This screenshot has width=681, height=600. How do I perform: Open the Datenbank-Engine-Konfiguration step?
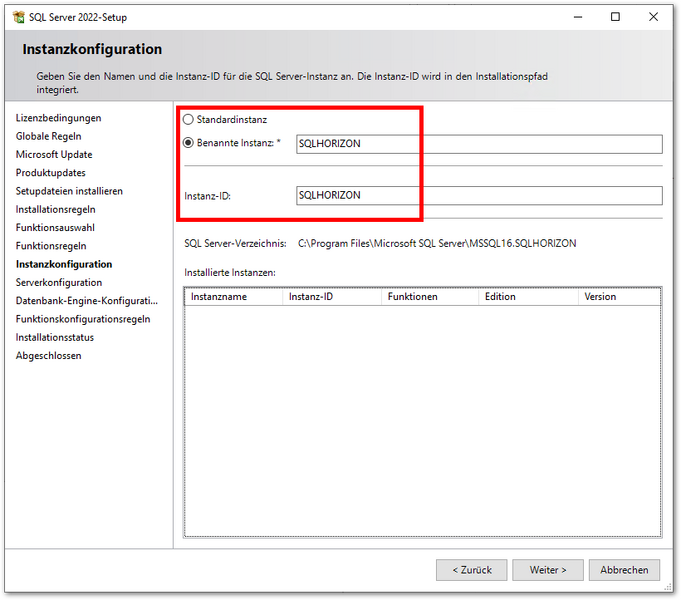tap(86, 301)
